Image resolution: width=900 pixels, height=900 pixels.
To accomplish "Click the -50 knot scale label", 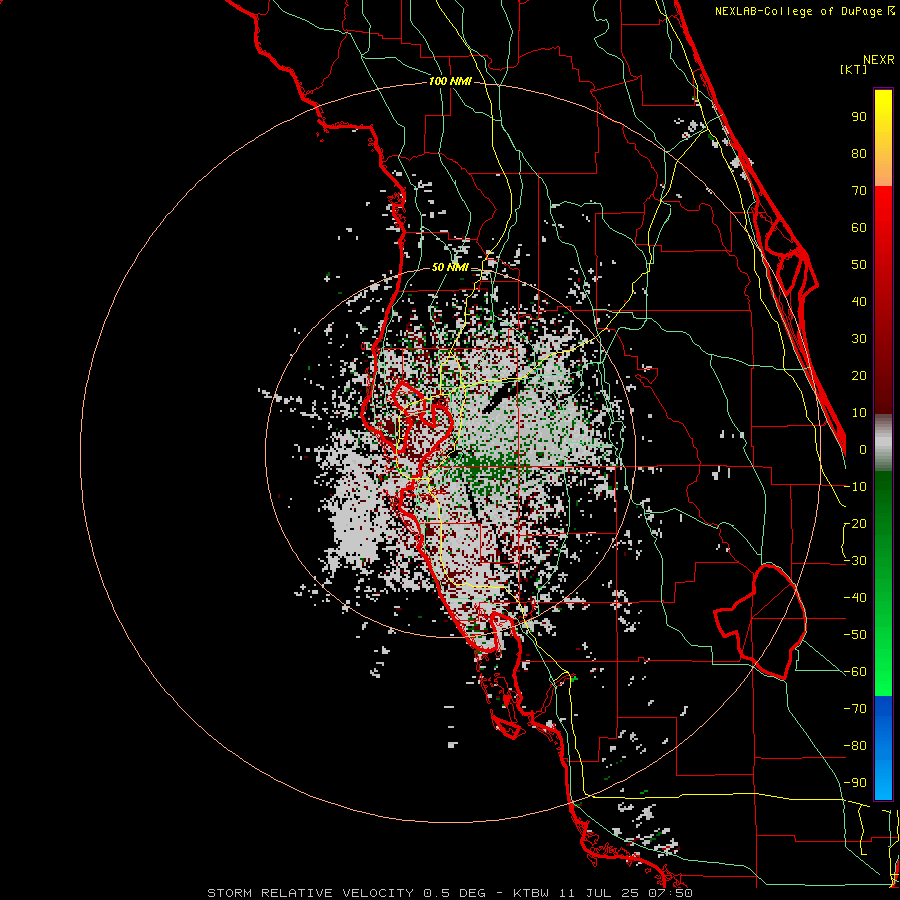I will click(855, 635).
